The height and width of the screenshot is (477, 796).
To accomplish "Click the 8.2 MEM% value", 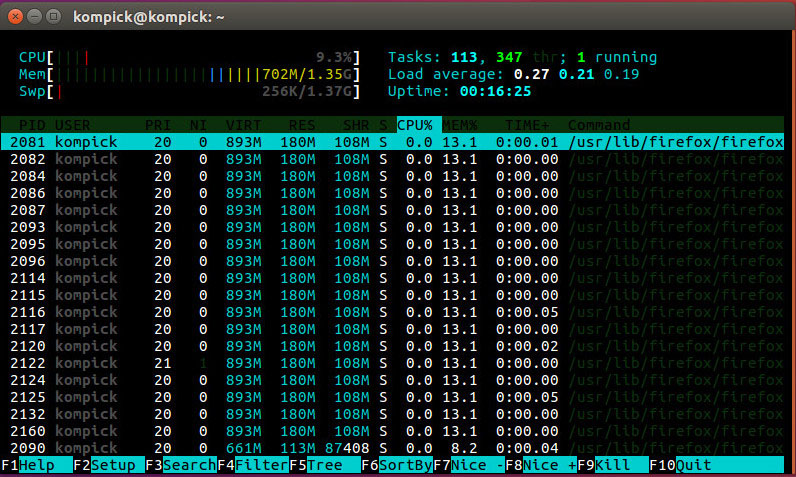I will [x=464, y=448].
